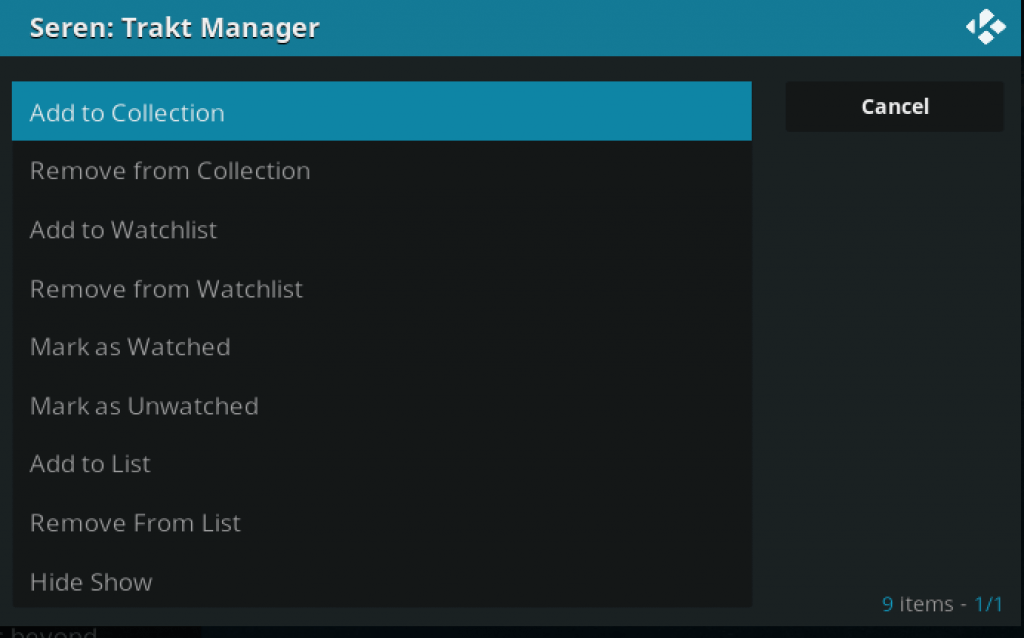The image size is (1024, 638).
Task: Click the 9 items count label
Action: tap(918, 604)
